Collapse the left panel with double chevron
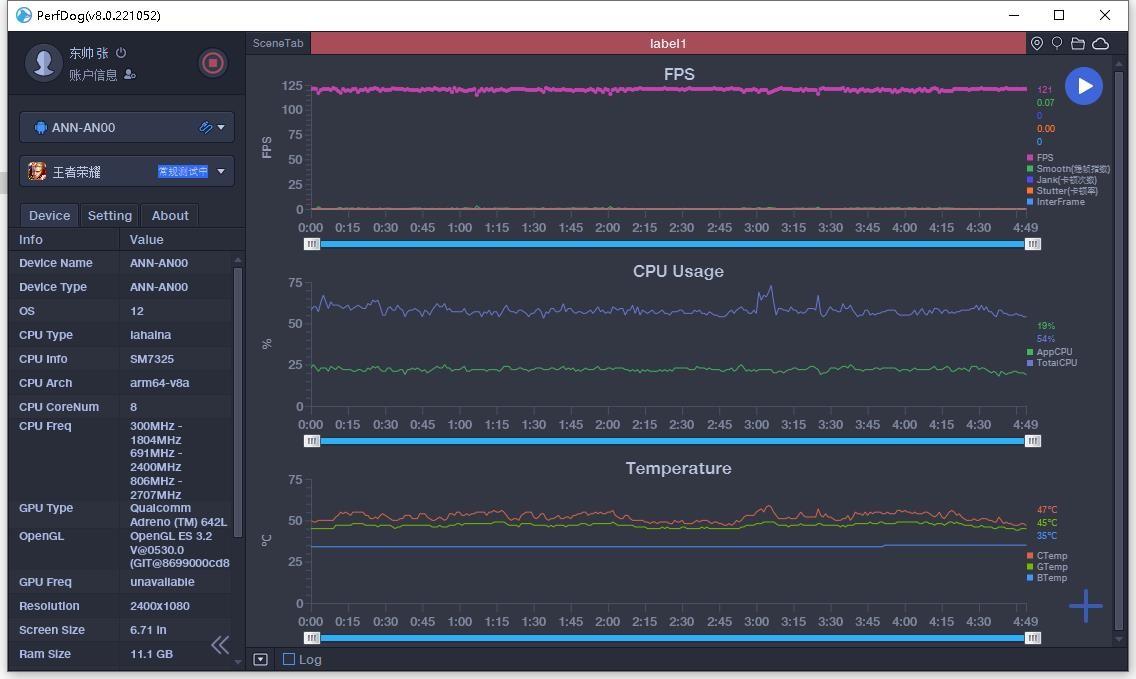 [x=220, y=645]
